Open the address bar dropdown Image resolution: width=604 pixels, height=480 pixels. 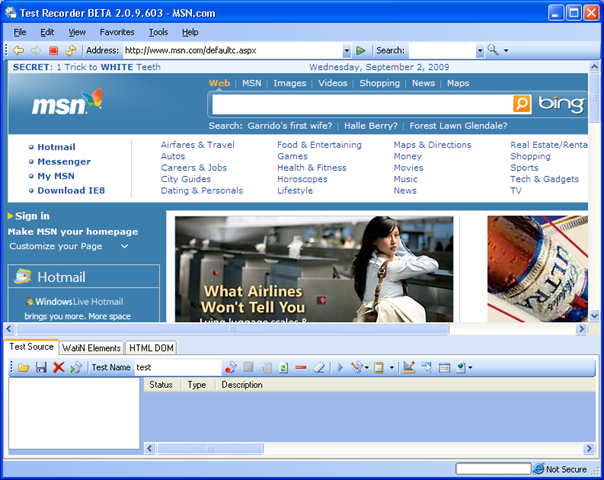click(x=347, y=50)
